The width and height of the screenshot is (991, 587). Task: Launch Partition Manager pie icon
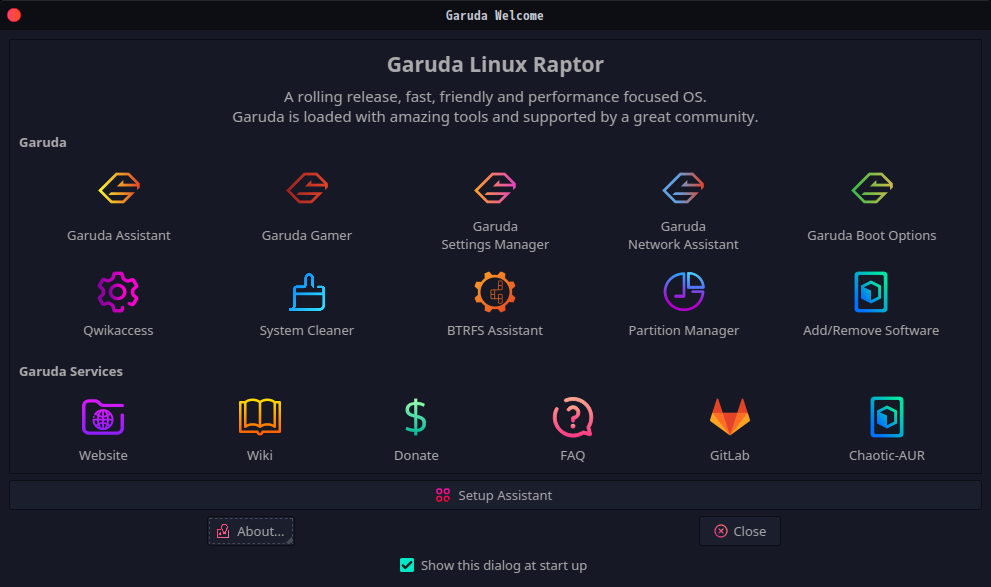tap(684, 292)
